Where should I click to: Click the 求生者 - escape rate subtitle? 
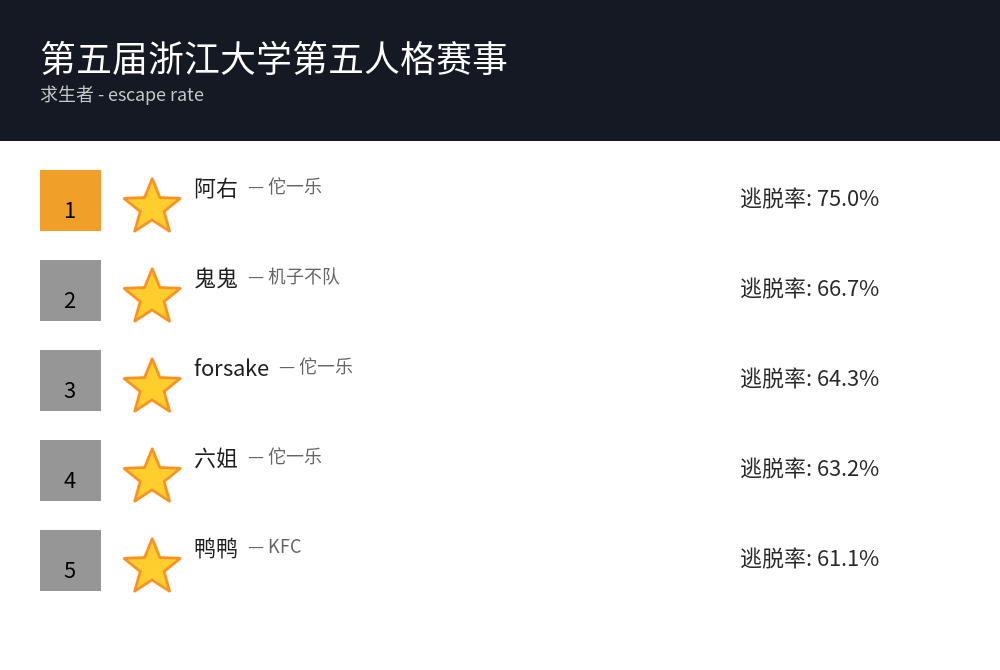(x=122, y=95)
